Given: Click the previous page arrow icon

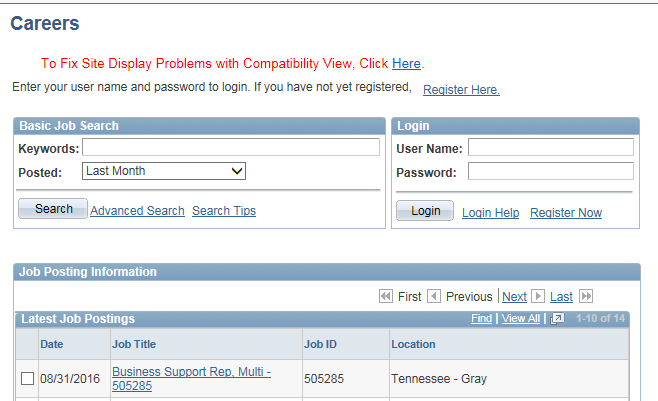Looking at the screenshot, I should coord(434,296).
